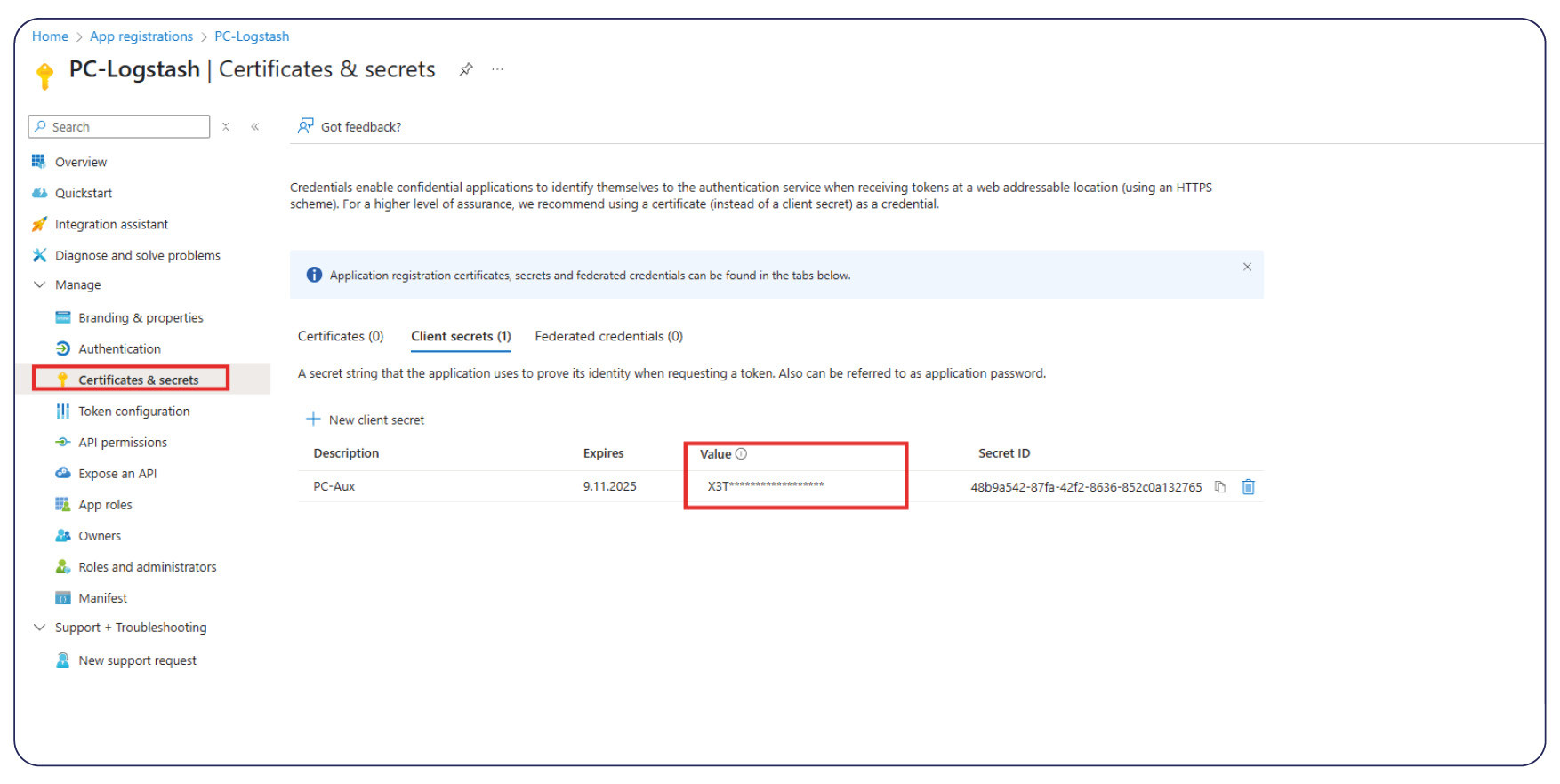Collapse Support + Troubleshooting section chevron
Image resolution: width=1560 pixels, height=784 pixels.
[x=39, y=627]
